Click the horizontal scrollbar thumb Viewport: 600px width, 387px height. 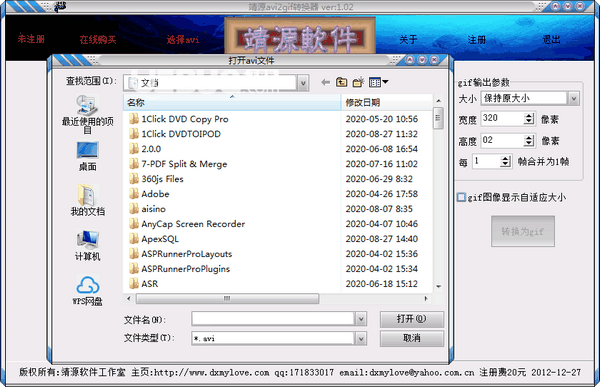pos(227,299)
